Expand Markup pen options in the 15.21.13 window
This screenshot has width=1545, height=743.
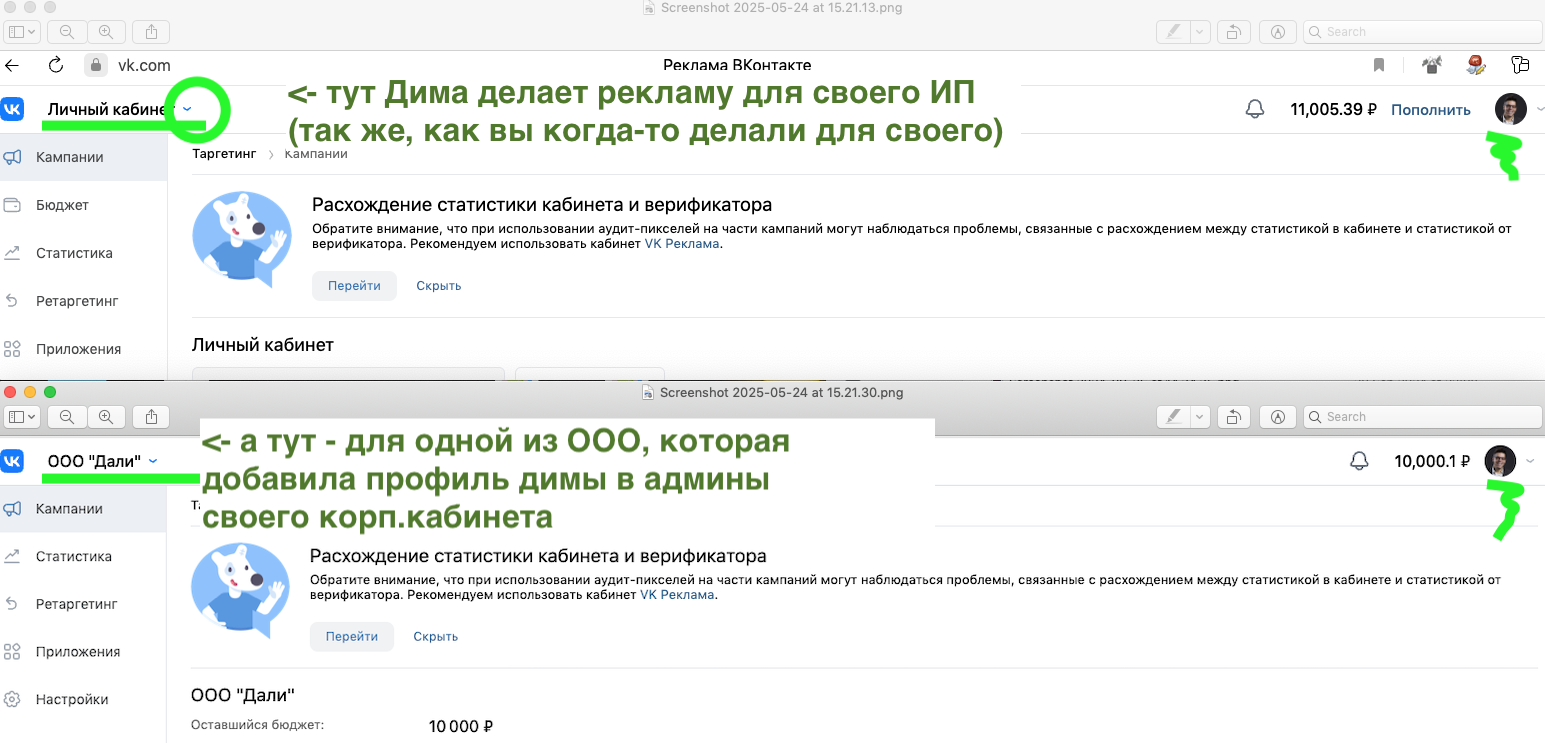point(1200,32)
